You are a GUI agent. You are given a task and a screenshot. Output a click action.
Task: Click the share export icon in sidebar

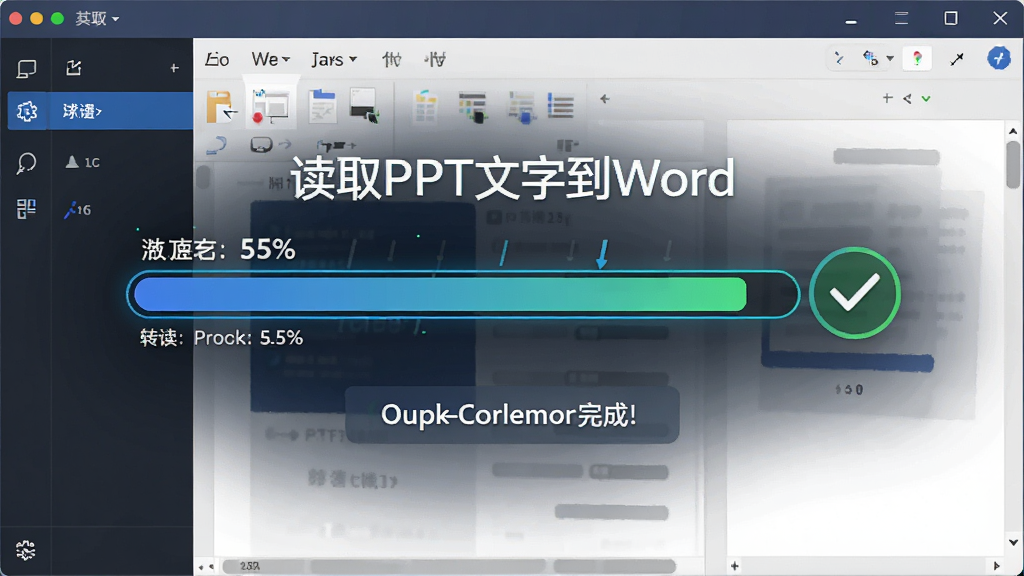74,67
